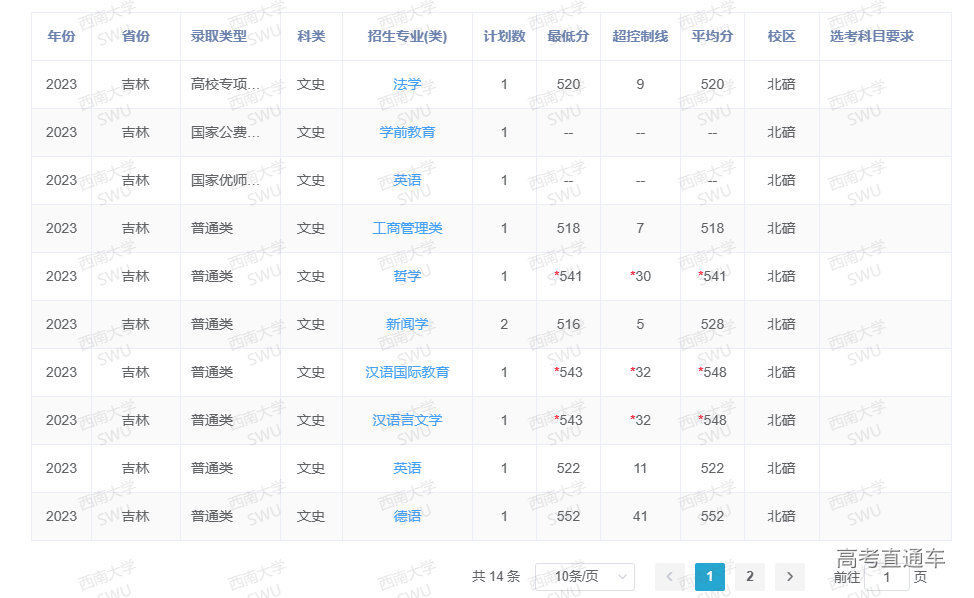
Task: Click the 平均分 column header
Action: pyautogui.click(x=712, y=36)
